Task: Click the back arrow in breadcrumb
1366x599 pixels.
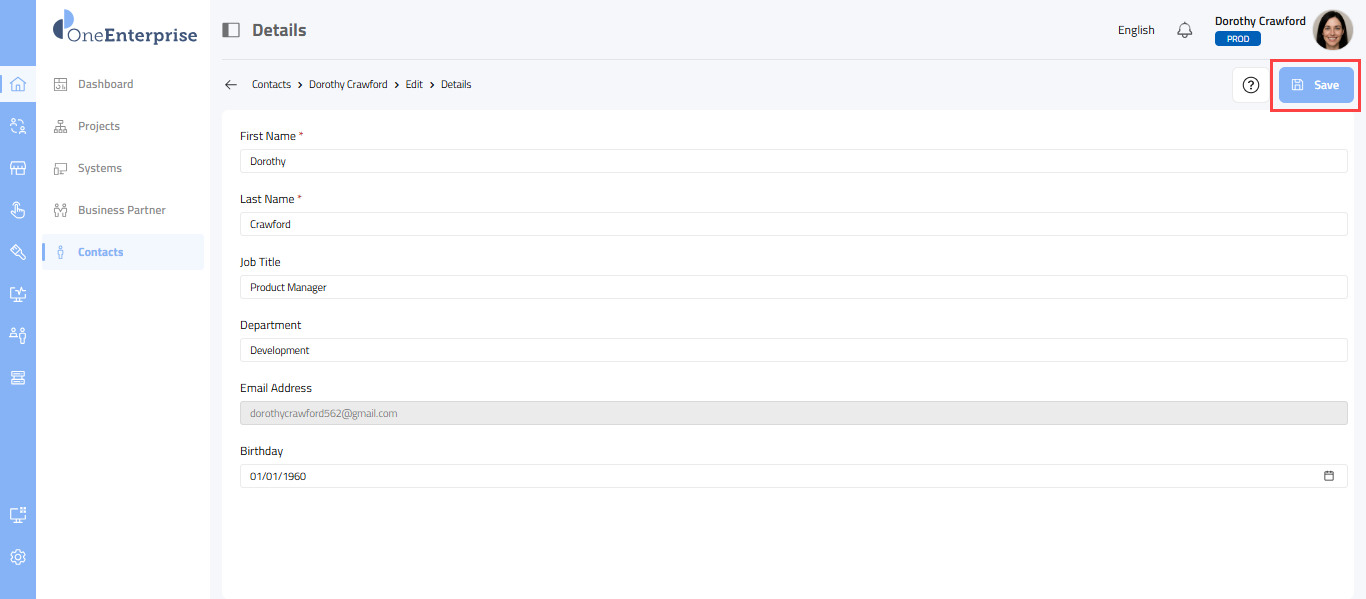Action: coord(231,85)
